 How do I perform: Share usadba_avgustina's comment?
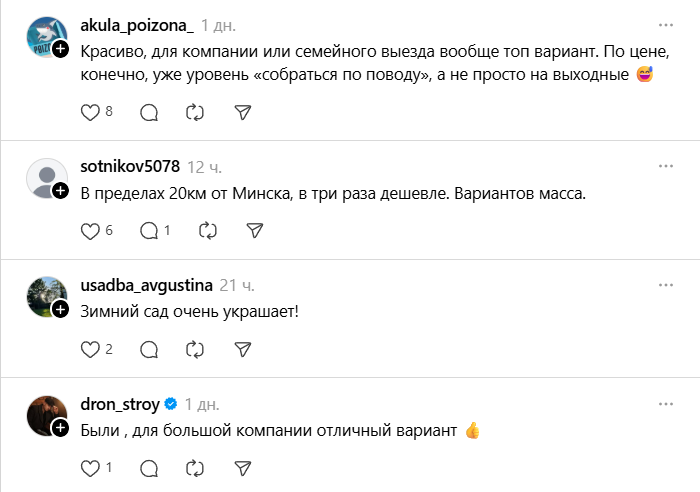click(241, 349)
